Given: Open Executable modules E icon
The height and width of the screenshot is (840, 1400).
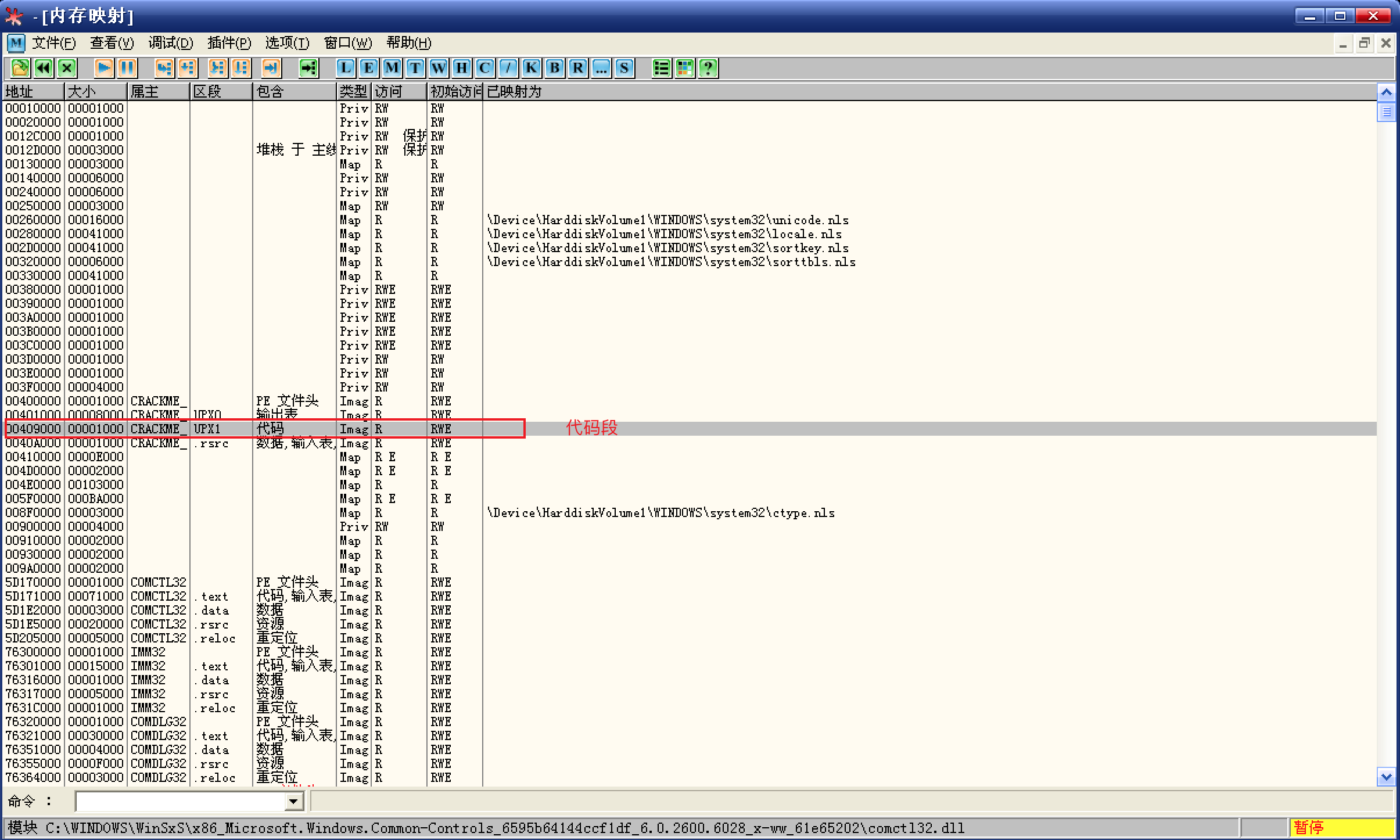Looking at the screenshot, I should [x=369, y=69].
